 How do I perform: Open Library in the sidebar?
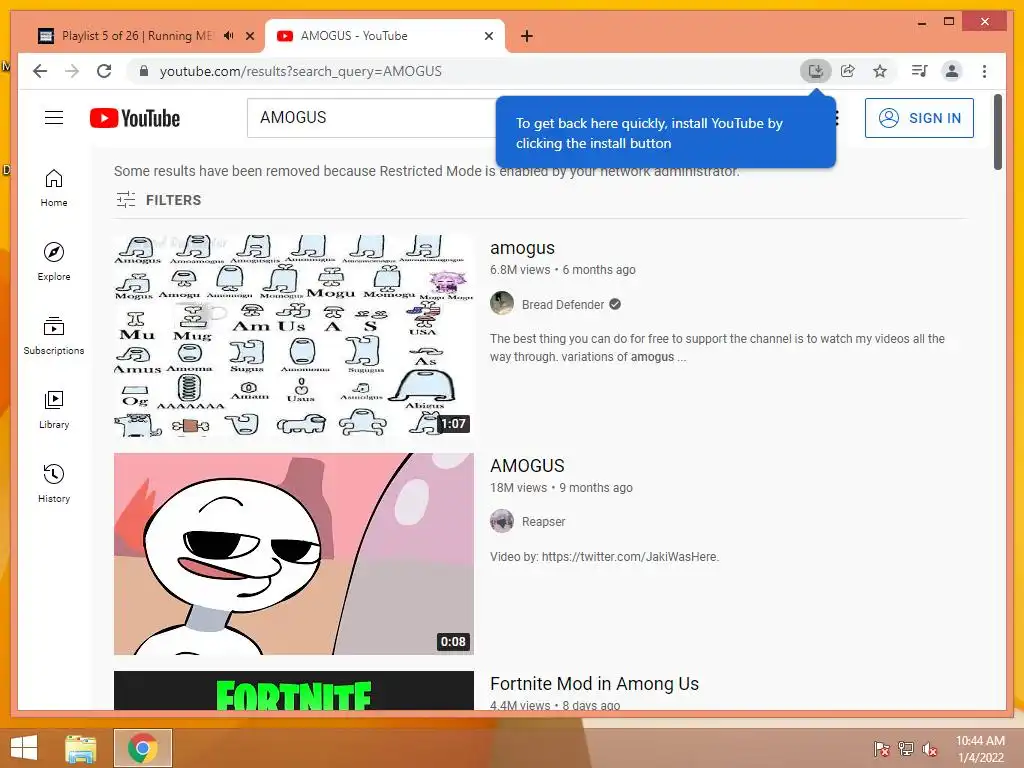point(54,409)
